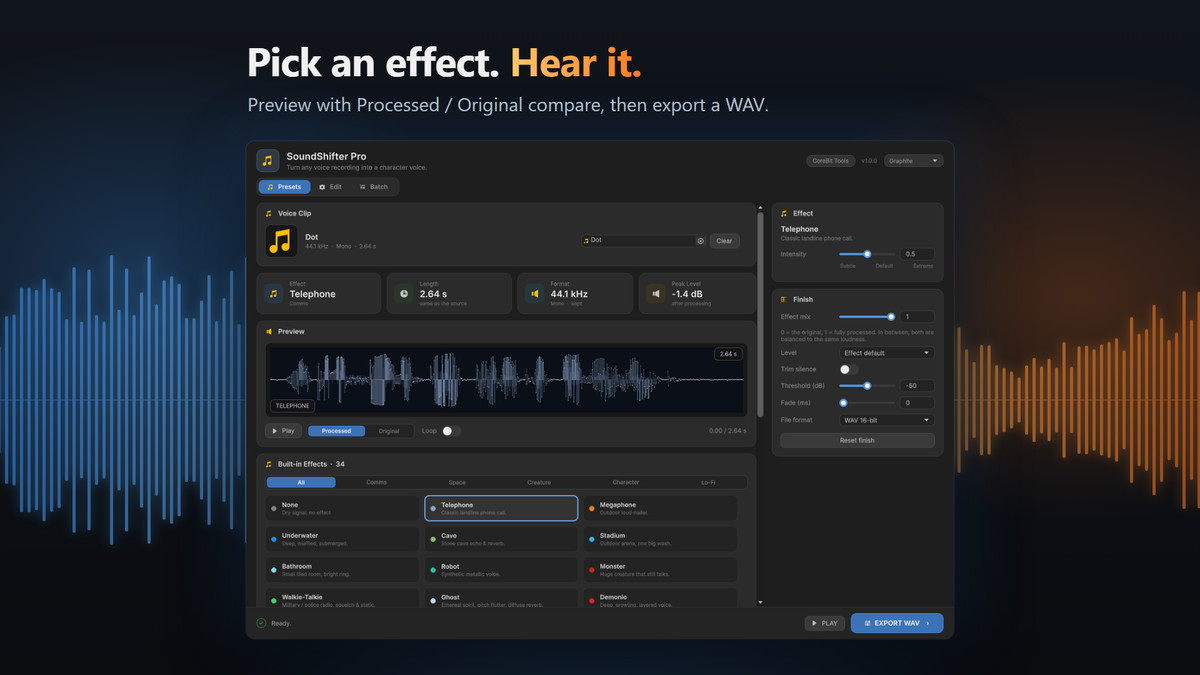Image resolution: width=1200 pixels, height=675 pixels.
Task: Select the Ghost effect card
Action: tap(501, 600)
